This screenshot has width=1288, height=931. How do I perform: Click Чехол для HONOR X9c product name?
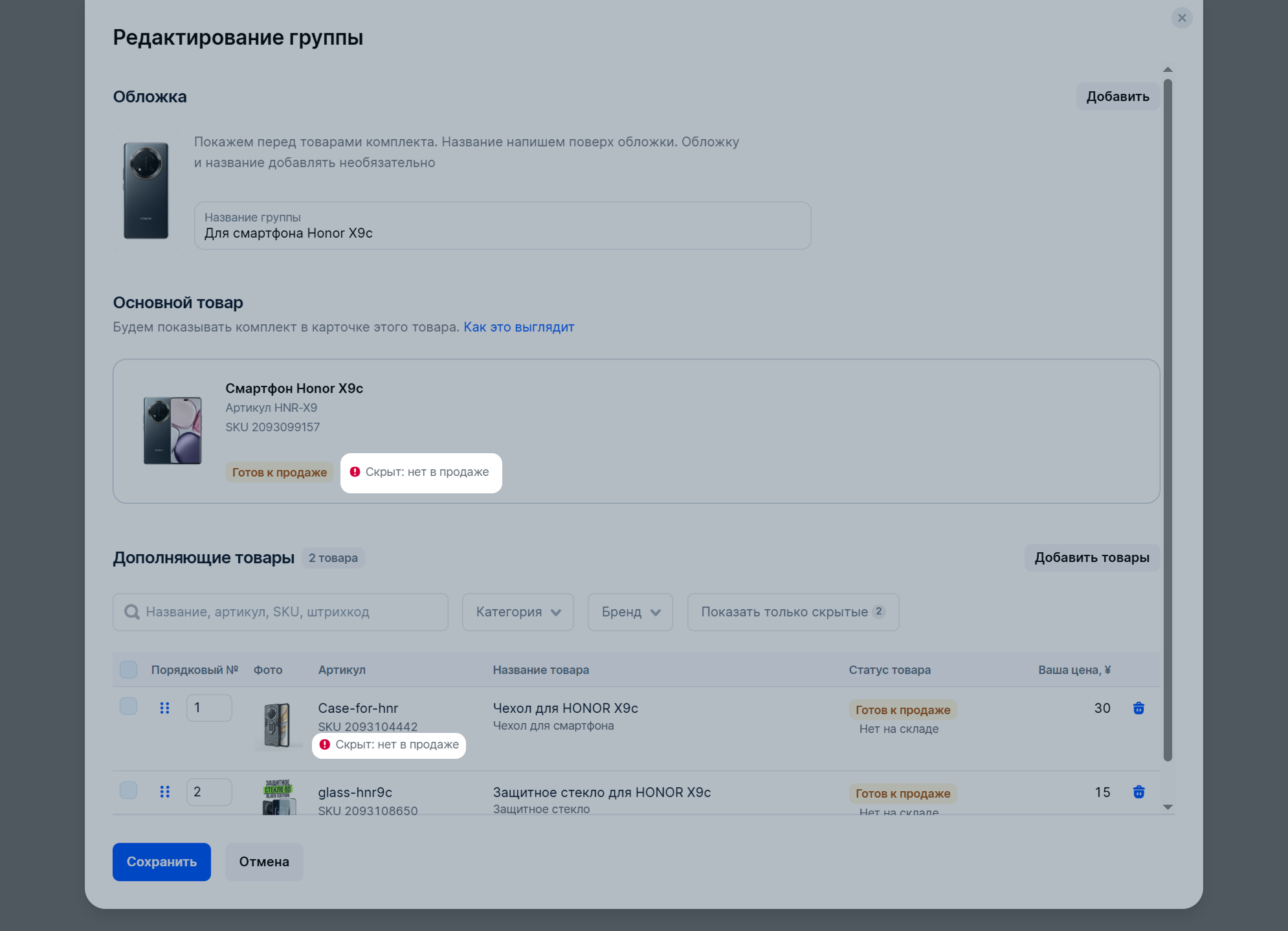point(566,708)
